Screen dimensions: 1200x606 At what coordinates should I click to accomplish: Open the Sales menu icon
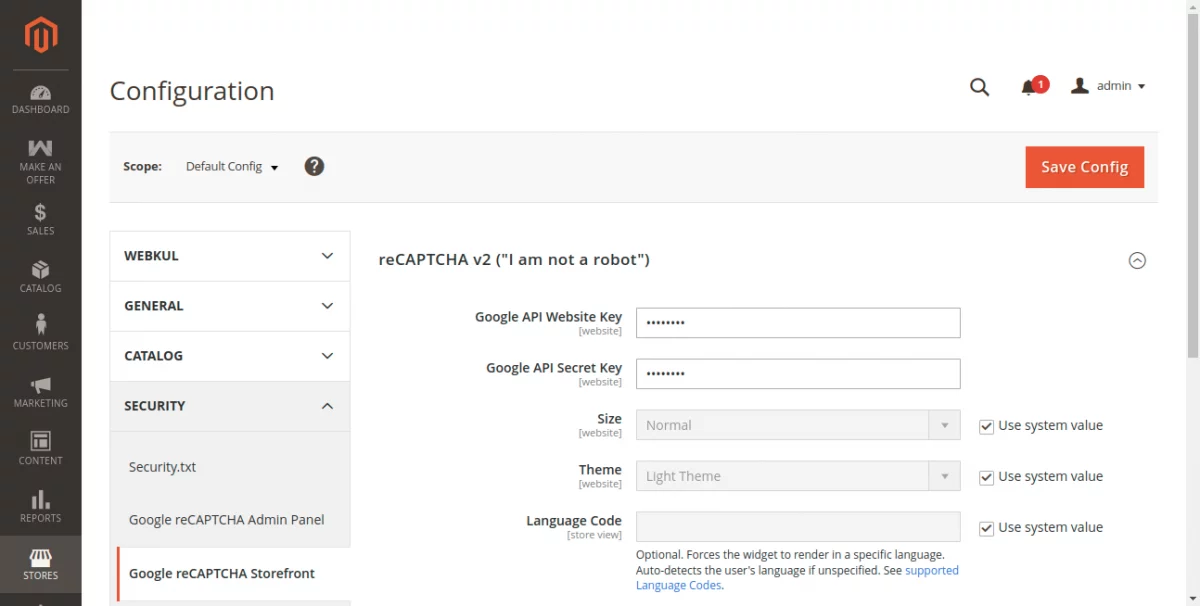(41, 218)
